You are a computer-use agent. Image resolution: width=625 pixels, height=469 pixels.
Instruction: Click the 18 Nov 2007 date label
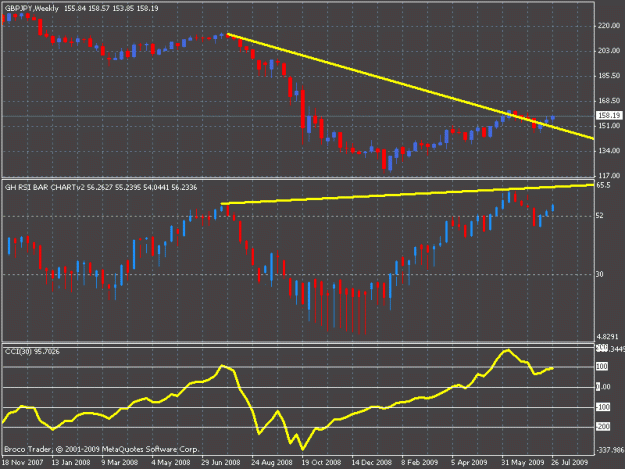coord(22,462)
